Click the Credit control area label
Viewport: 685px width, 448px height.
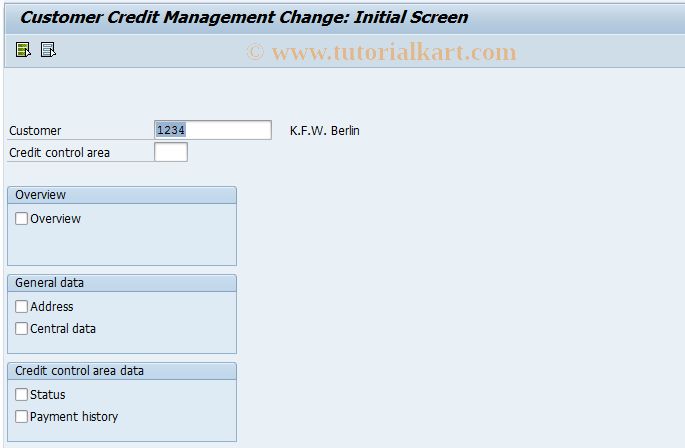59,153
